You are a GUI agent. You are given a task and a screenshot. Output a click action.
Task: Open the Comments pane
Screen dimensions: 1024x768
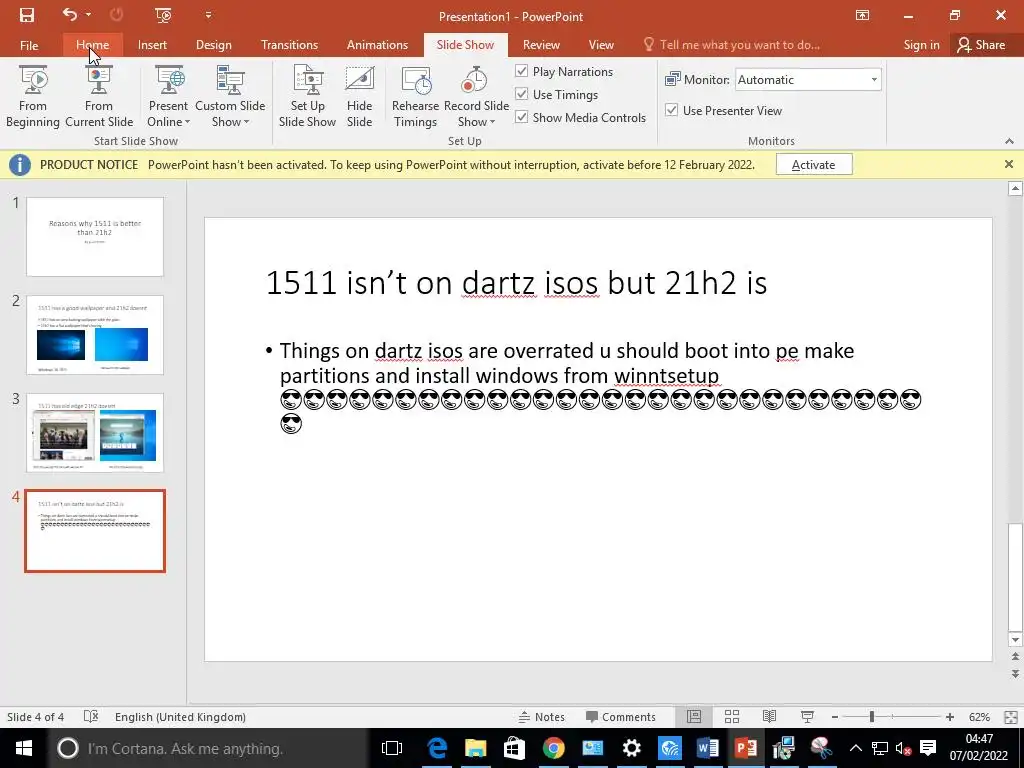coord(620,716)
